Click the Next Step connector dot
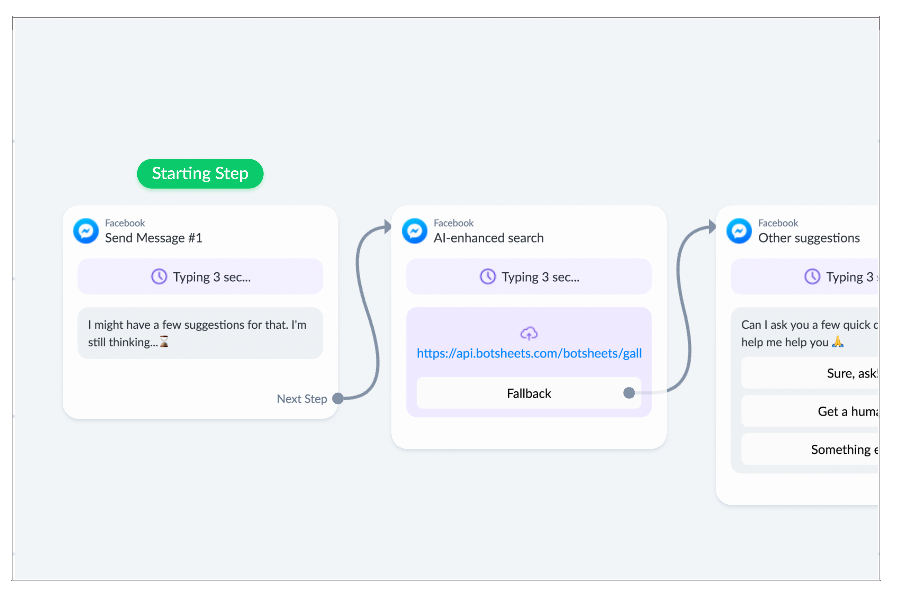Viewport: 900px width, 595px height. [338, 398]
